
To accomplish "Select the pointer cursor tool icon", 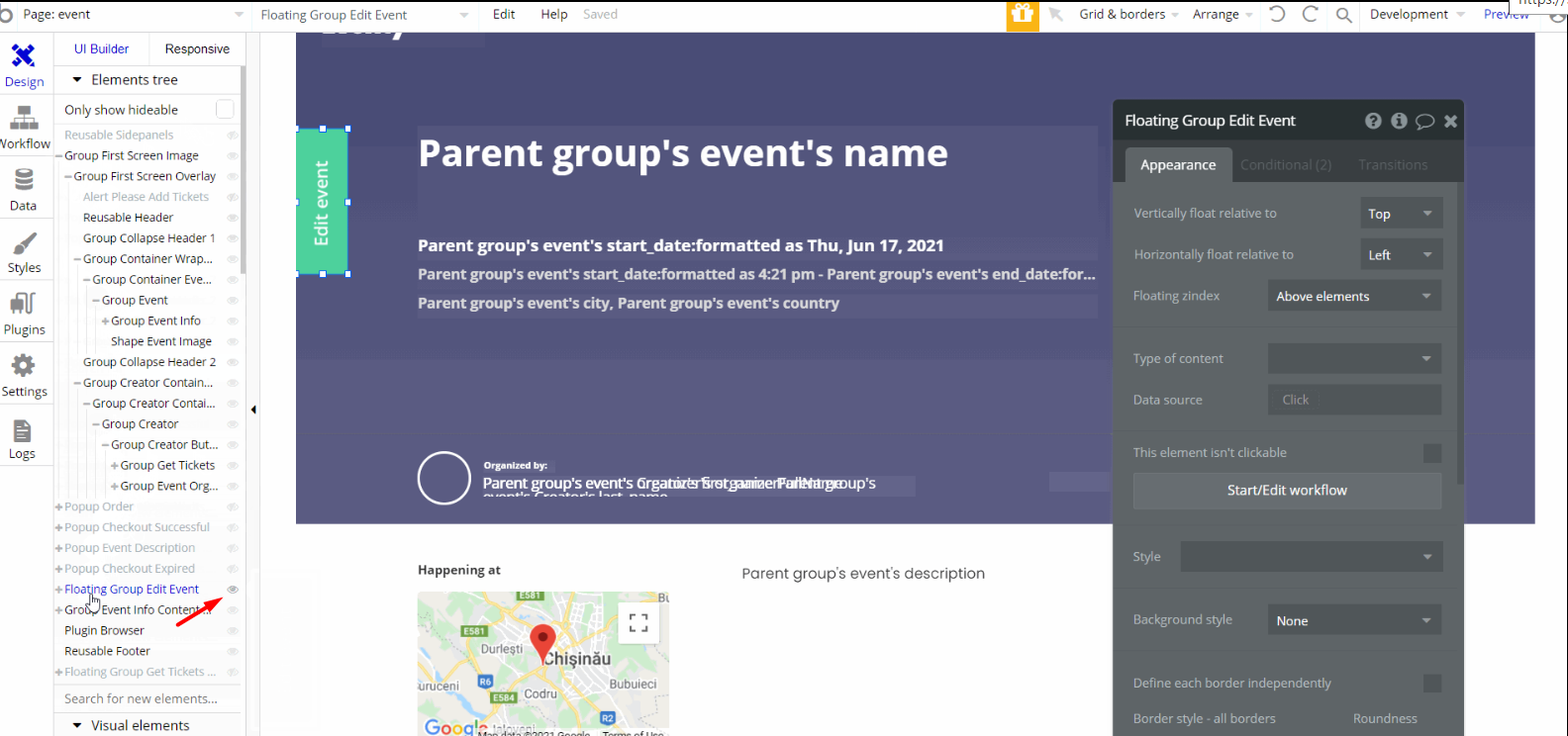I will click(x=1056, y=14).
